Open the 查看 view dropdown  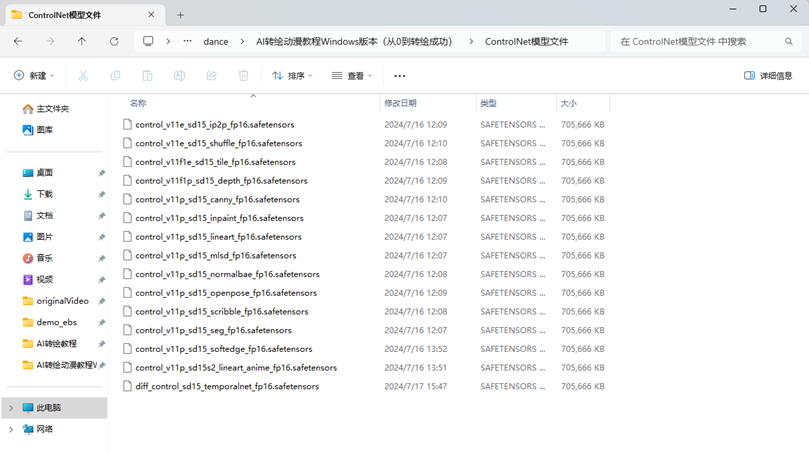coord(352,76)
